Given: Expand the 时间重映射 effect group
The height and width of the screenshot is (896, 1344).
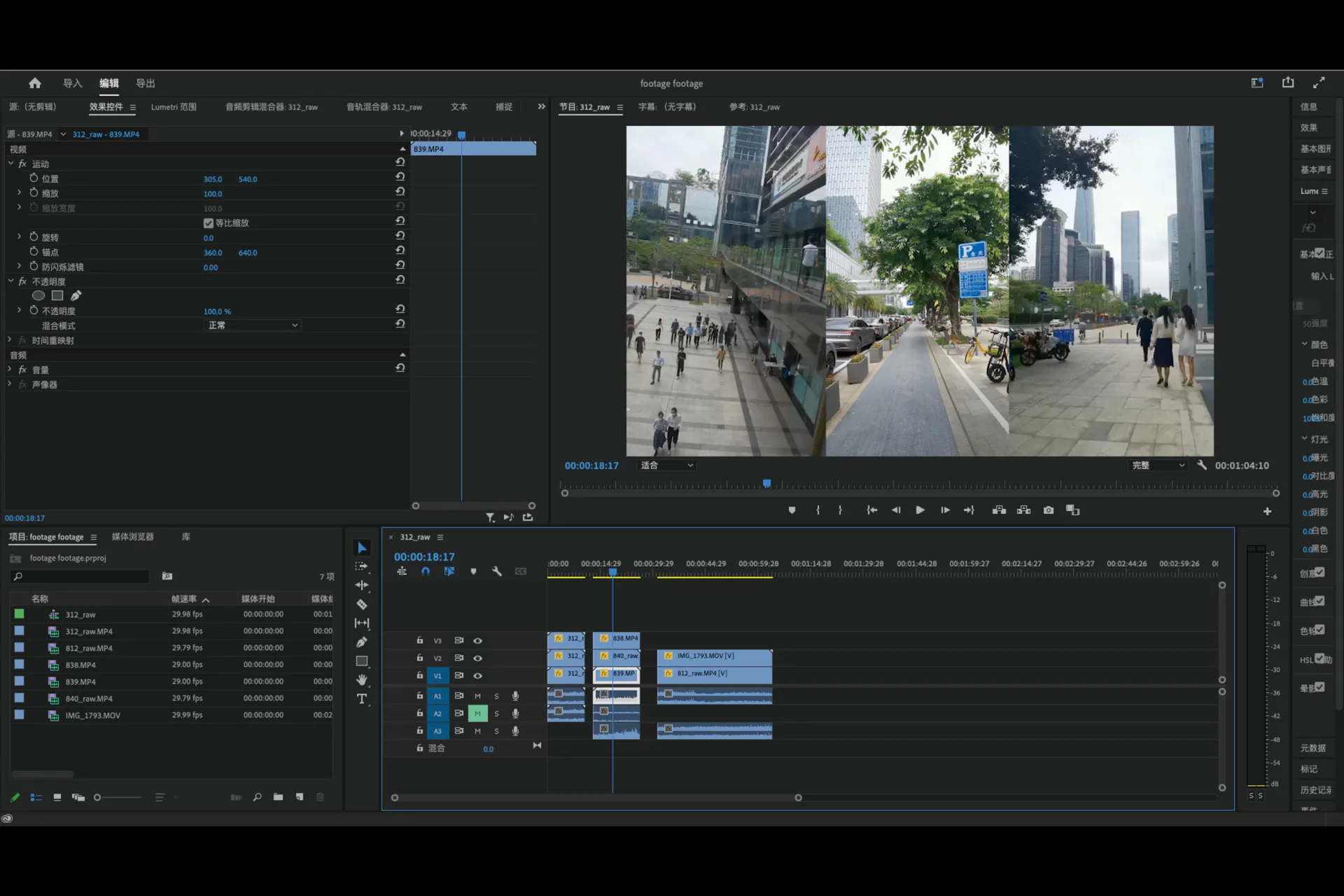Looking at the screenshot, I should click(10, 340).
